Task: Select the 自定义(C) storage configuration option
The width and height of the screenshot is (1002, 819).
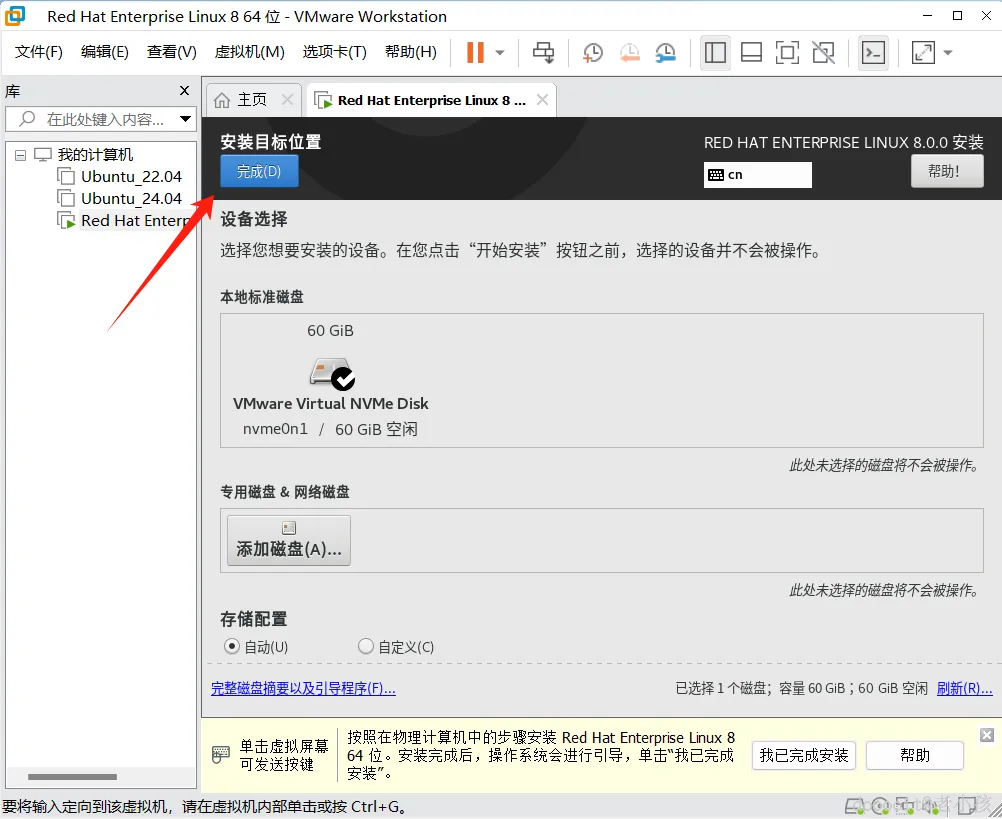Action: tap(366, 646)
